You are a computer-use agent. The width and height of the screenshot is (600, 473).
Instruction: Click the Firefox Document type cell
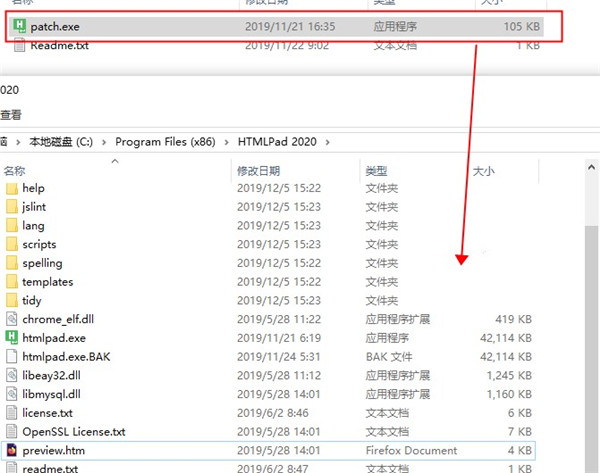point(411,450)
